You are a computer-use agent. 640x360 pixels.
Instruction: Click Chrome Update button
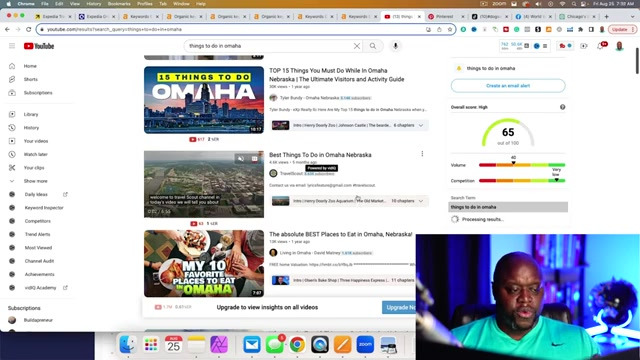[x=619, y=29]
